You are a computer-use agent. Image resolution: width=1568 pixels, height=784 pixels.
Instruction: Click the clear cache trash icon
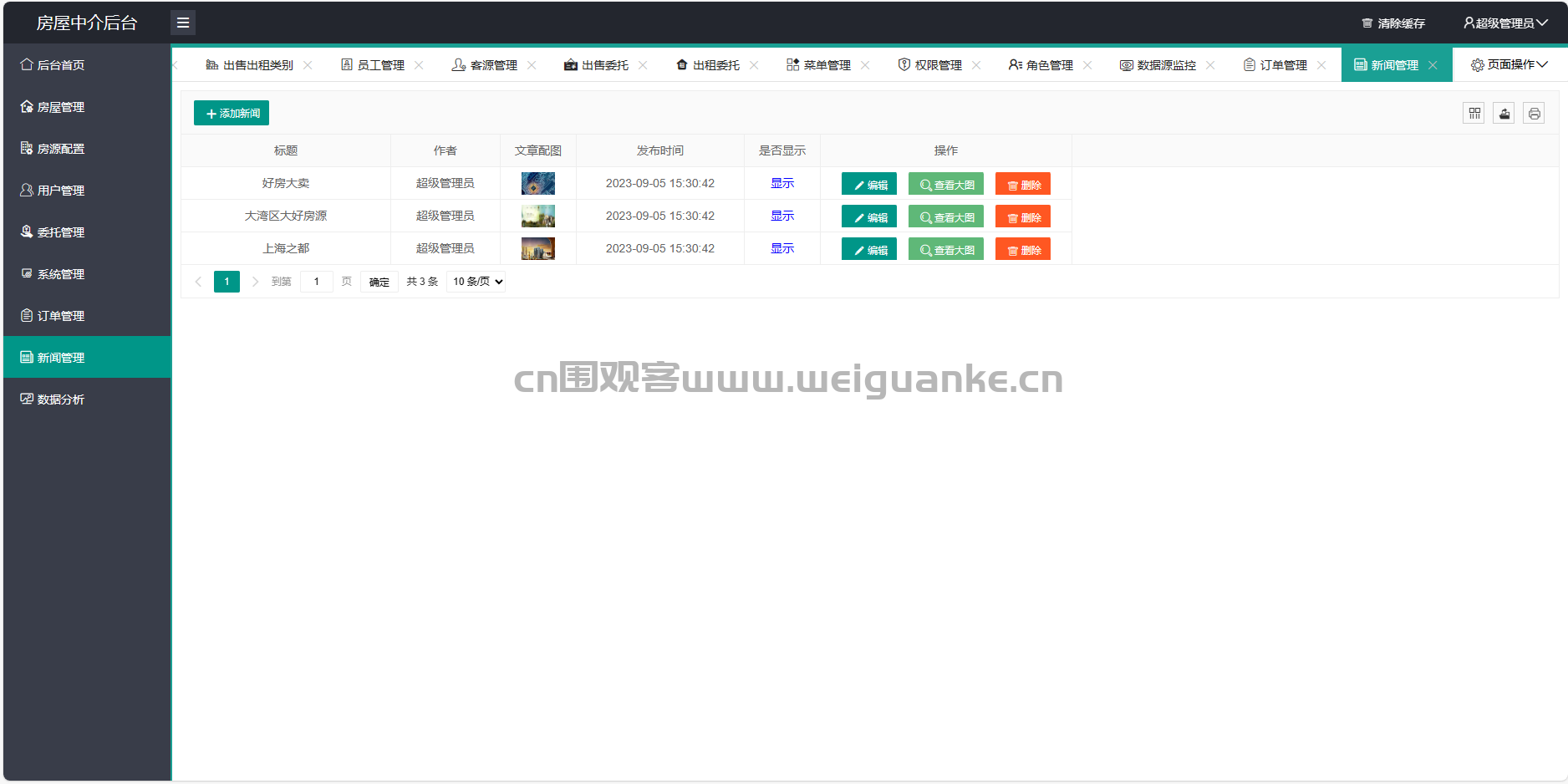pos(1367,23)
